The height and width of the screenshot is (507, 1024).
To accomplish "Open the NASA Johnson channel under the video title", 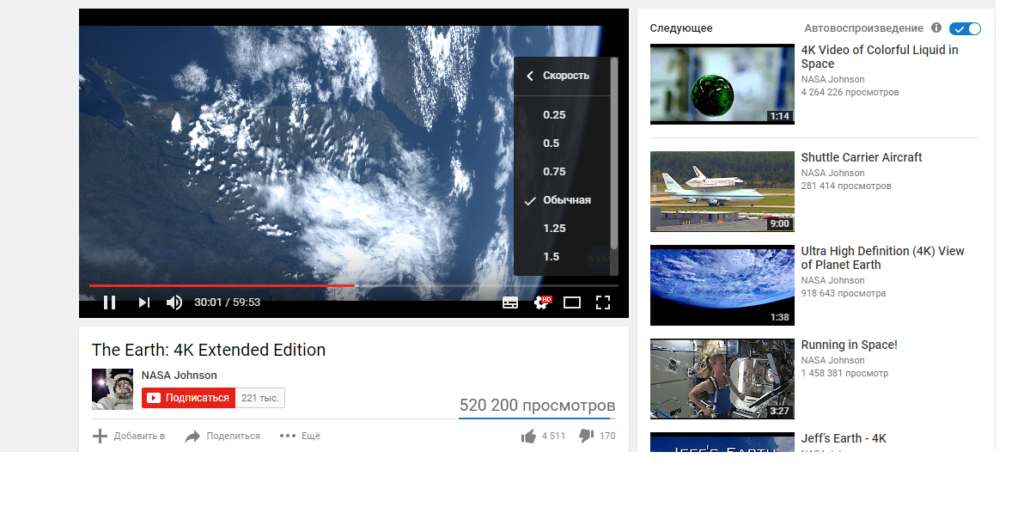I will (x=179, y=375).
